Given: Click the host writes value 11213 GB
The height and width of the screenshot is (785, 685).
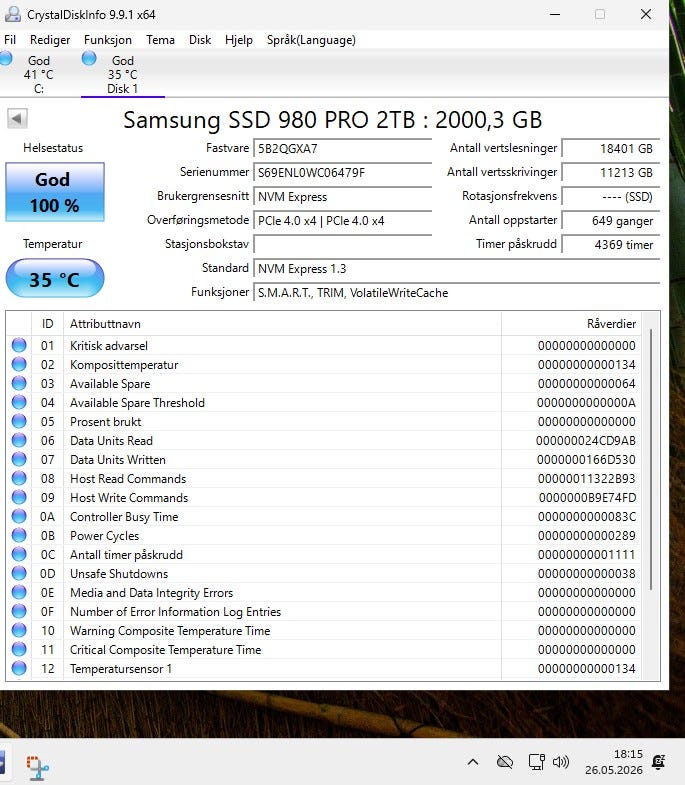Looking at the screenshot, I should [x=610, y=173].
